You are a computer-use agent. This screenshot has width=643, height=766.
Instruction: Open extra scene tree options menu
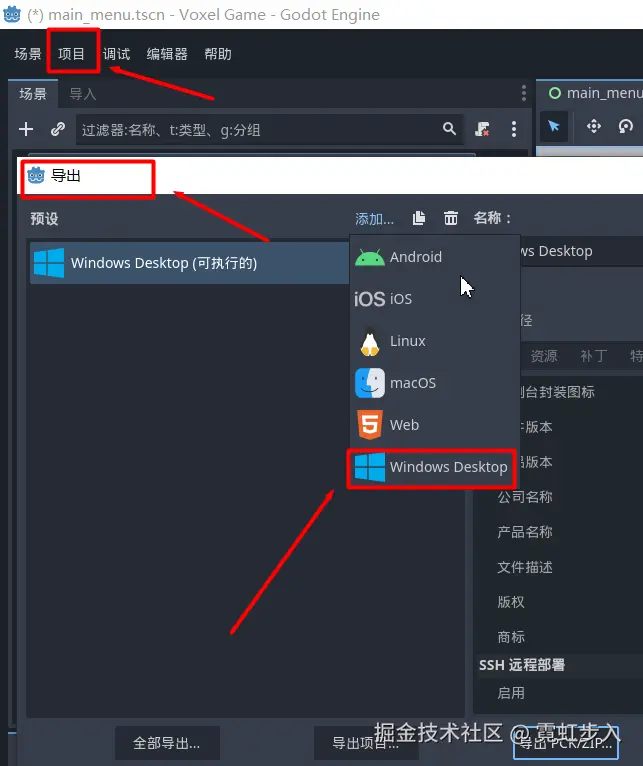[x=514, y=129]
